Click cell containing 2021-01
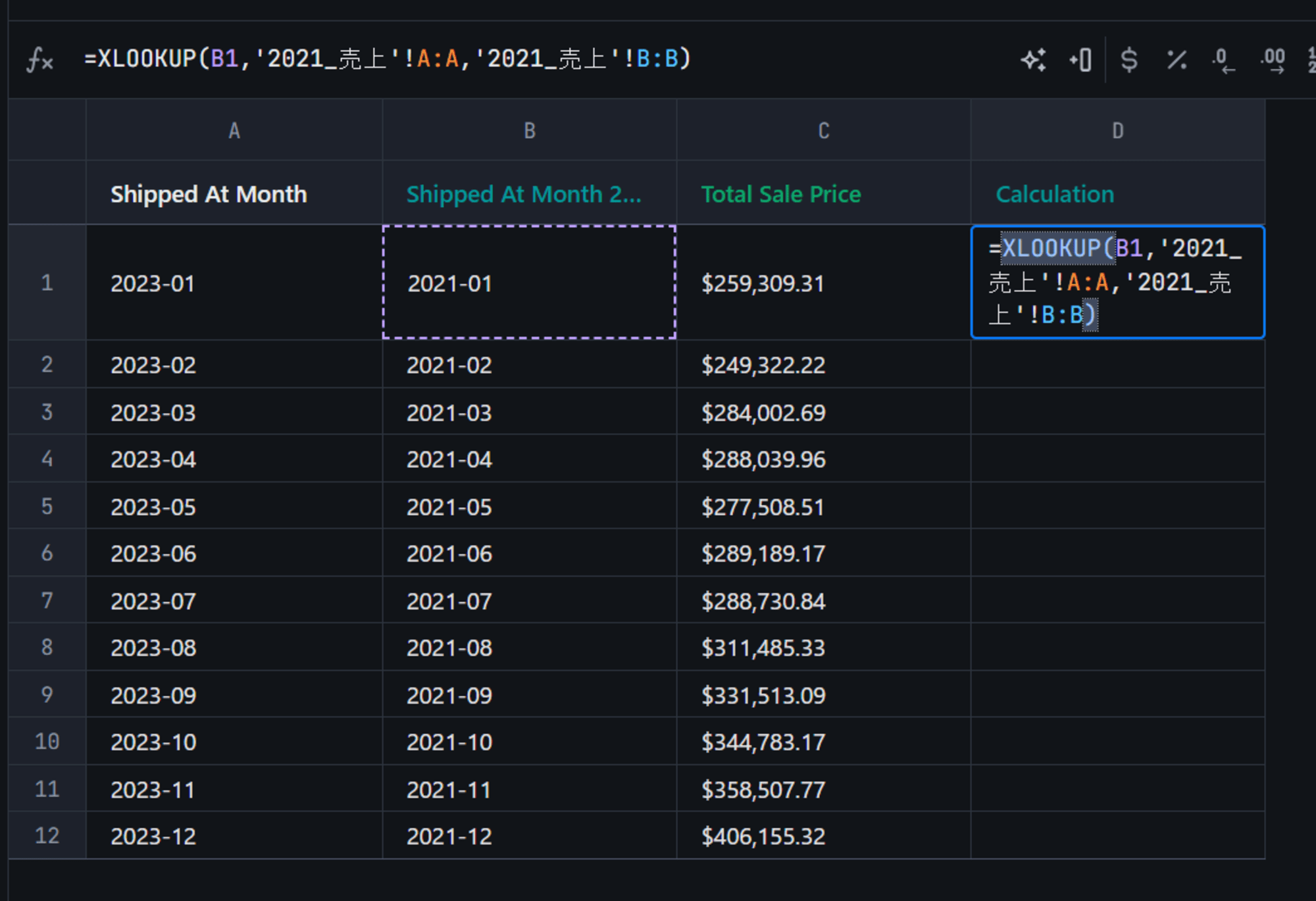The width and height of the screenshot is (1316, 901). tap(530, 283)
